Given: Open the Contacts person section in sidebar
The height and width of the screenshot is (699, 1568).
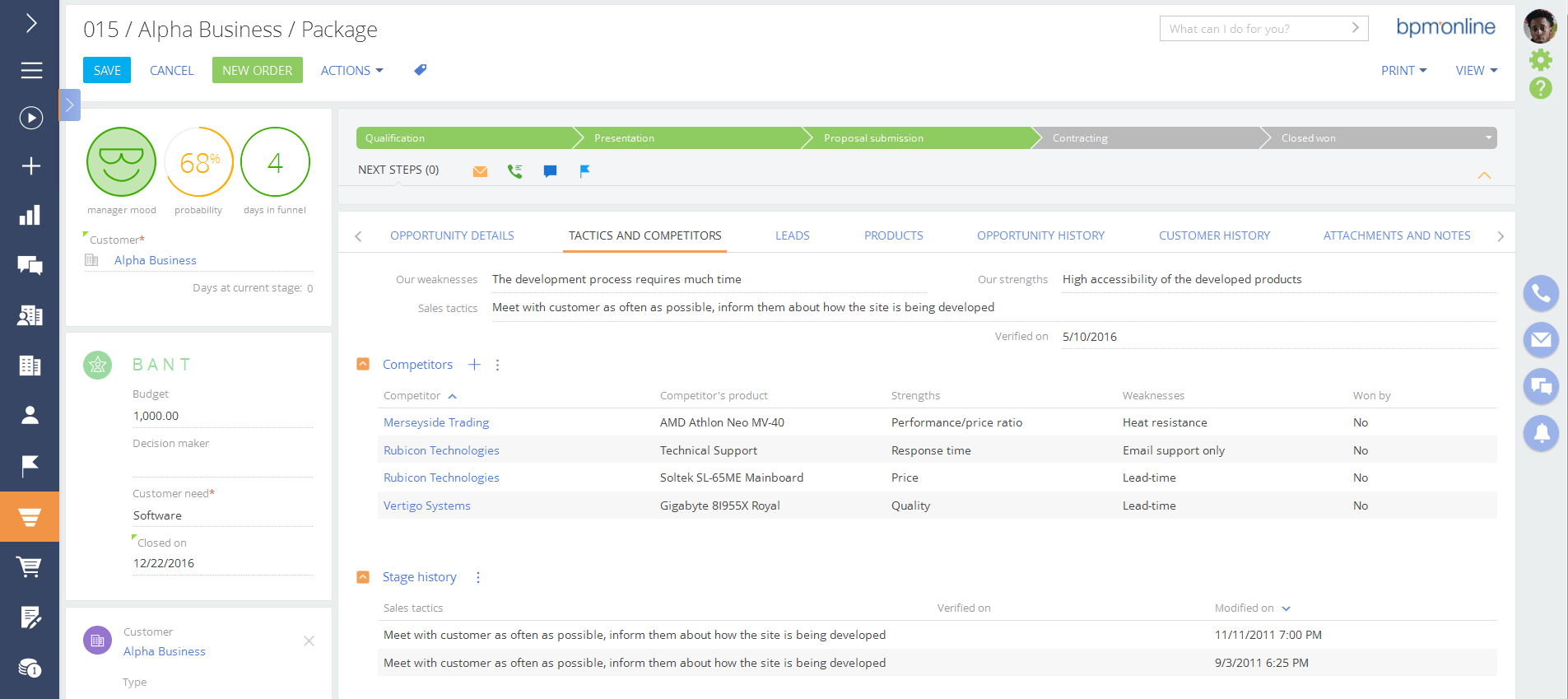Looking at the screenshot, I should (x=30, y=415).
